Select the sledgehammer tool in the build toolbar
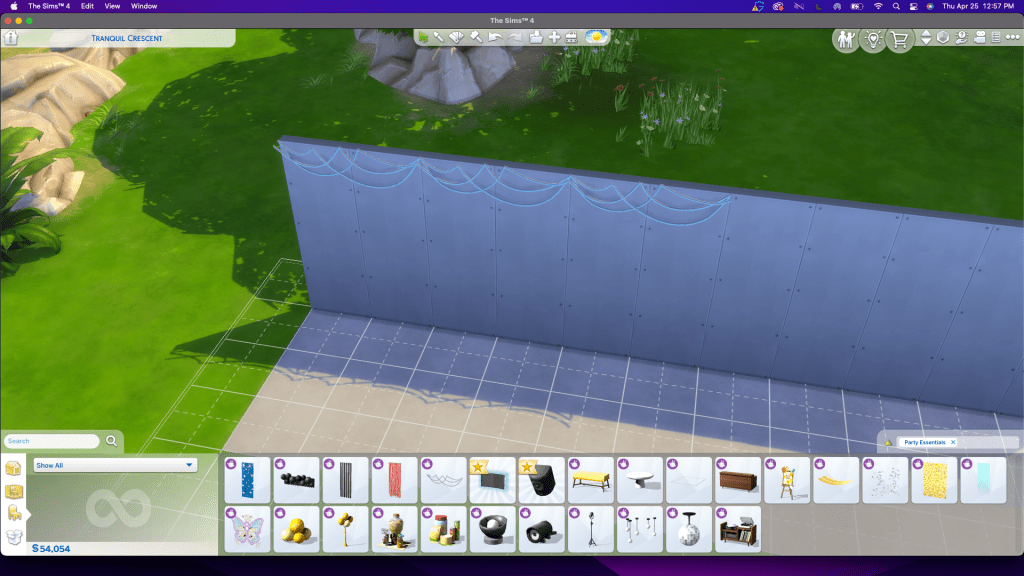This screenshot has width=1024, height=576. pyautogui.click(x=476, y=38)
